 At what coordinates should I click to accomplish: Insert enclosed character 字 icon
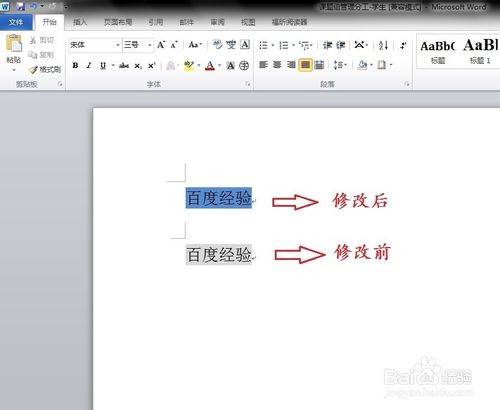pyautogui.click(x=244, y=65)
